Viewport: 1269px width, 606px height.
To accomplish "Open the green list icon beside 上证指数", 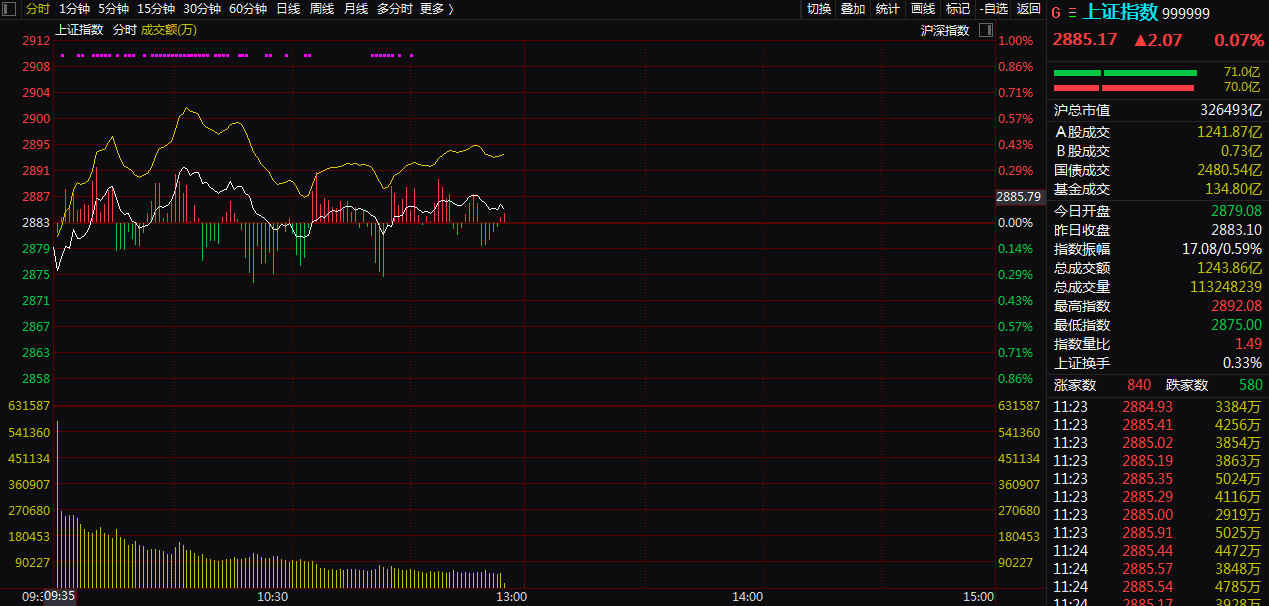I will coord(1073,13).
